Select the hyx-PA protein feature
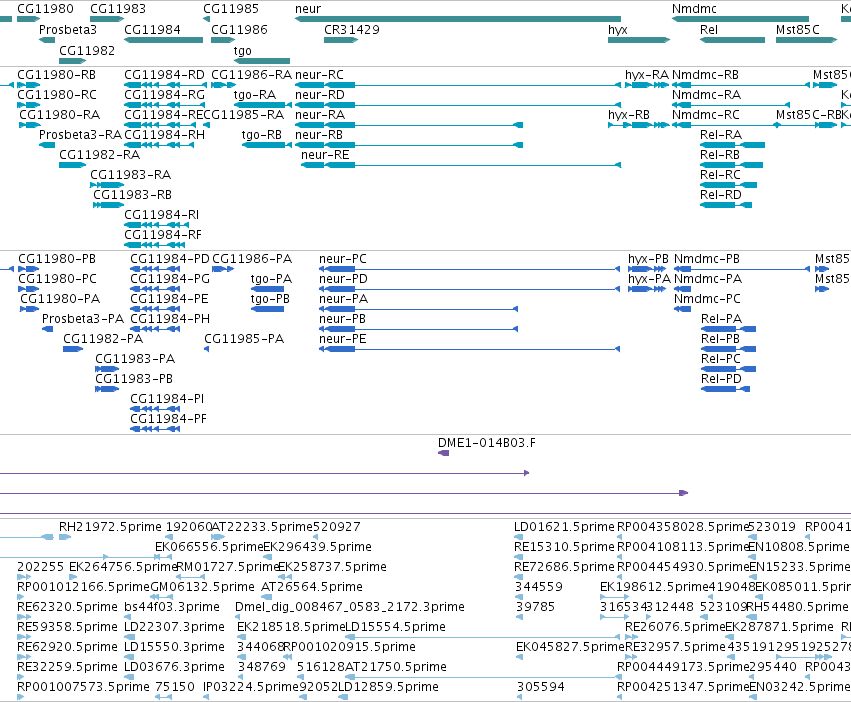851x702 pixels. coord(647,289)
